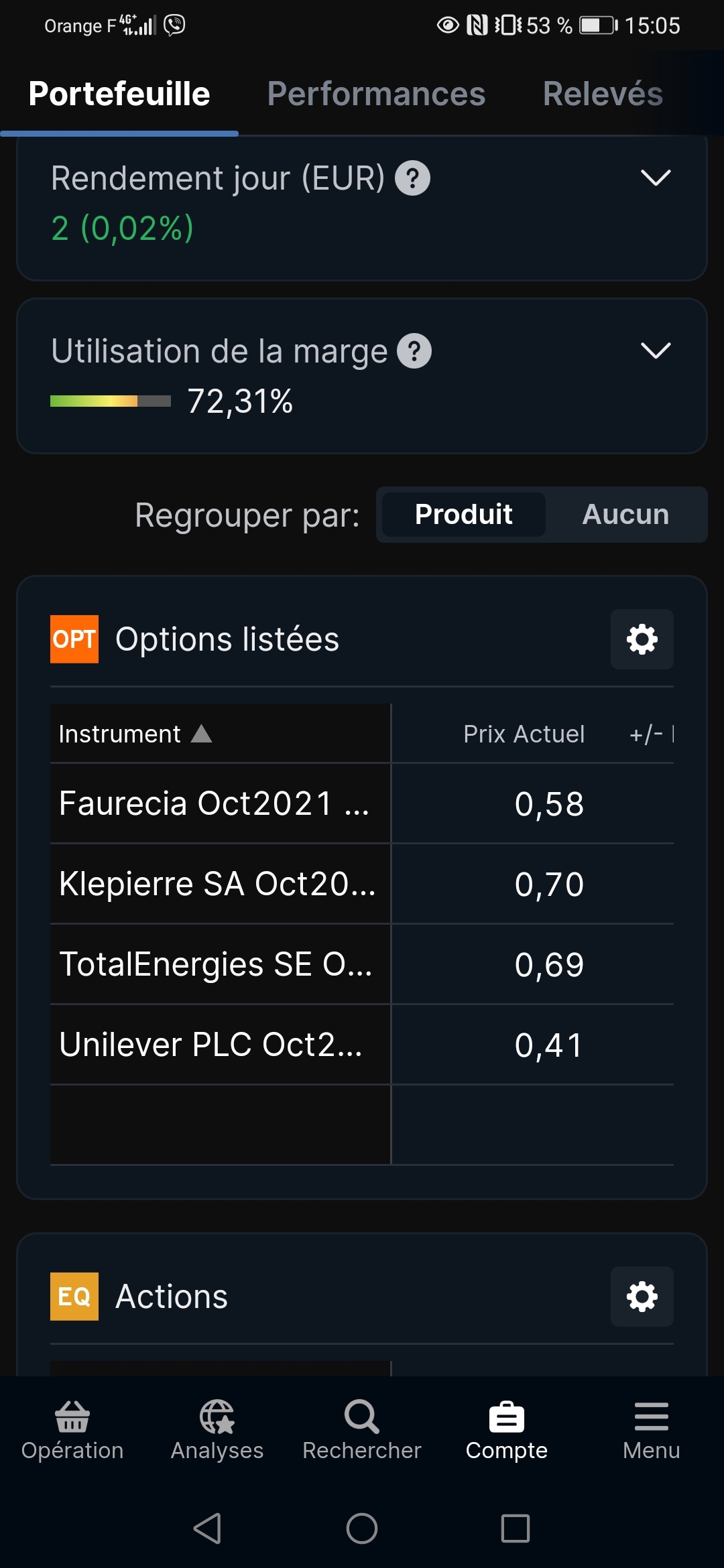This screenshot has width=724, height=1568.
Task: Open settings gear for Actions section
Action: 642,1297
